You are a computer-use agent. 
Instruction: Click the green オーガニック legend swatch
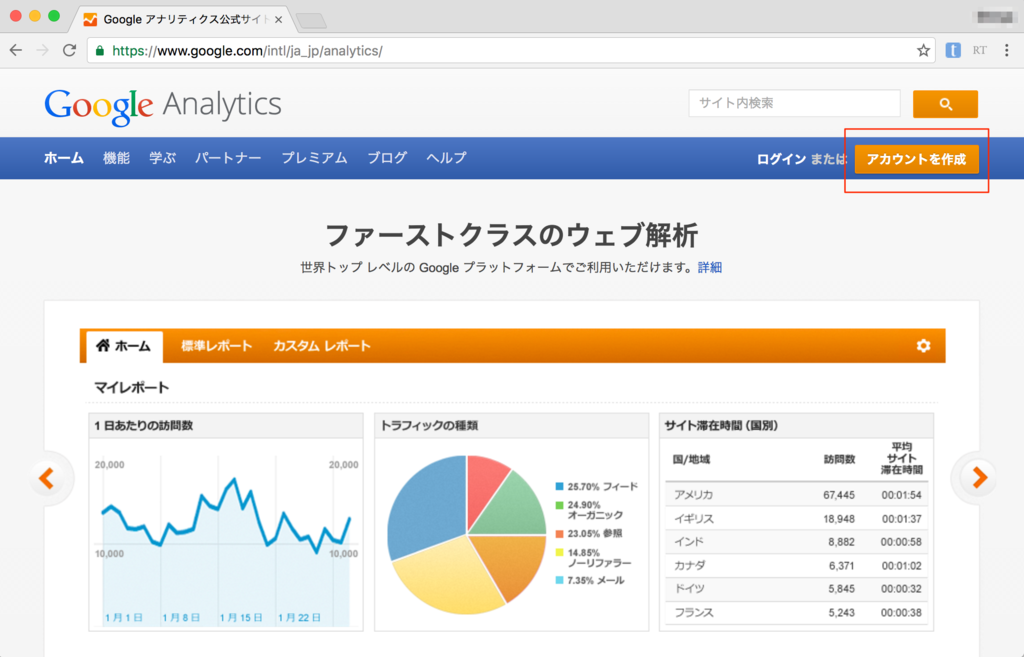(x=559, y=505)
